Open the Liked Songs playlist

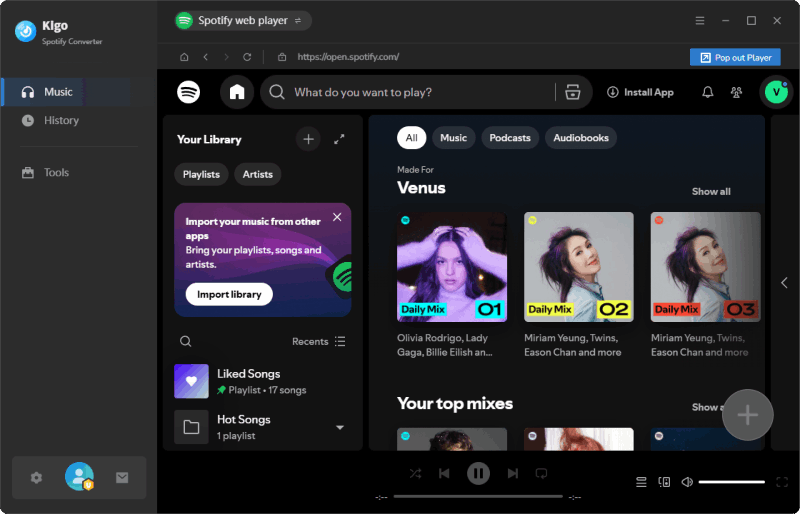262,381
